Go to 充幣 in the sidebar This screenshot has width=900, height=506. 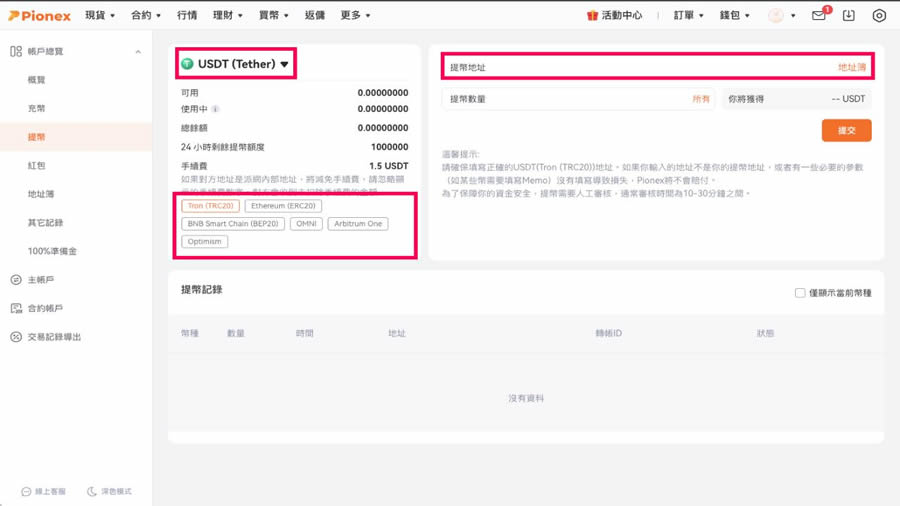pyautogui.click(x=37, y=108)
